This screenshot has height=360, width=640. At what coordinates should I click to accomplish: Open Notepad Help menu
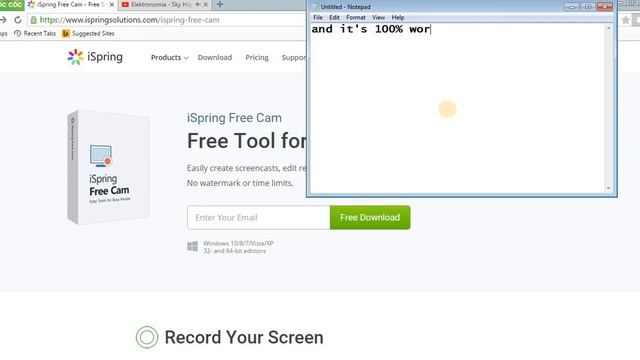point(398,18)
